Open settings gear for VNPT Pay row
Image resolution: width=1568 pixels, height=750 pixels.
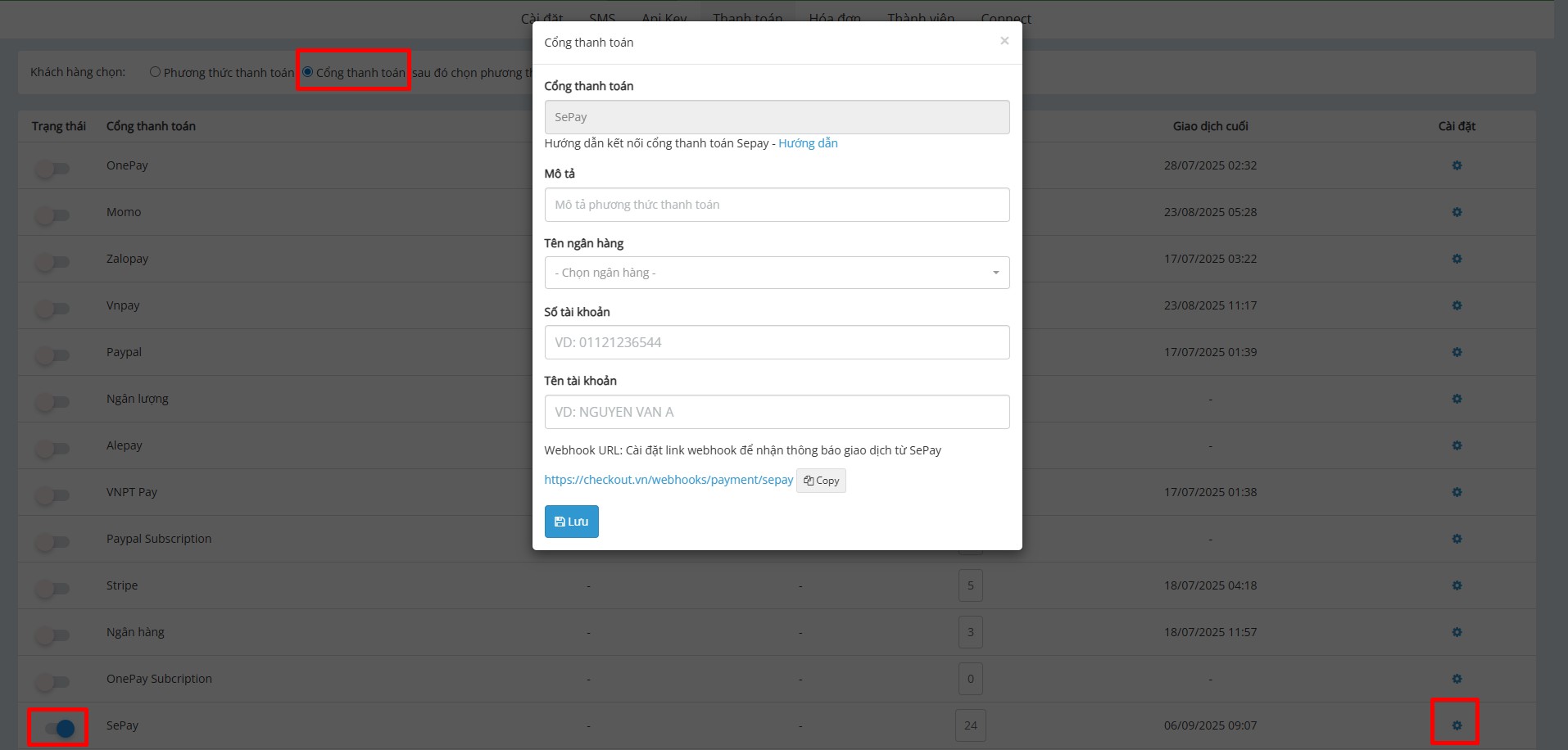(1457, 492)
